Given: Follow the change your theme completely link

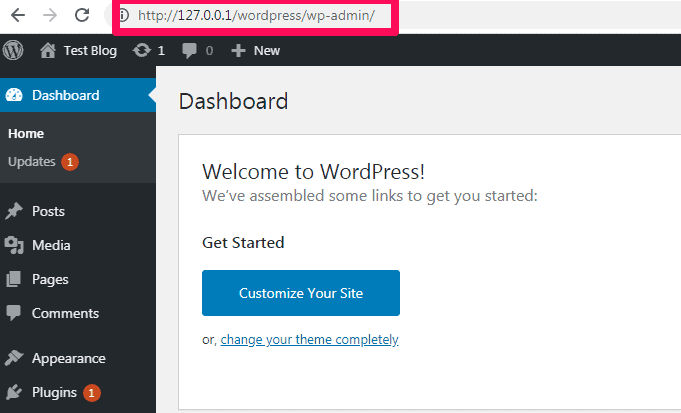Looking at the screenshot, I should 309,339.
